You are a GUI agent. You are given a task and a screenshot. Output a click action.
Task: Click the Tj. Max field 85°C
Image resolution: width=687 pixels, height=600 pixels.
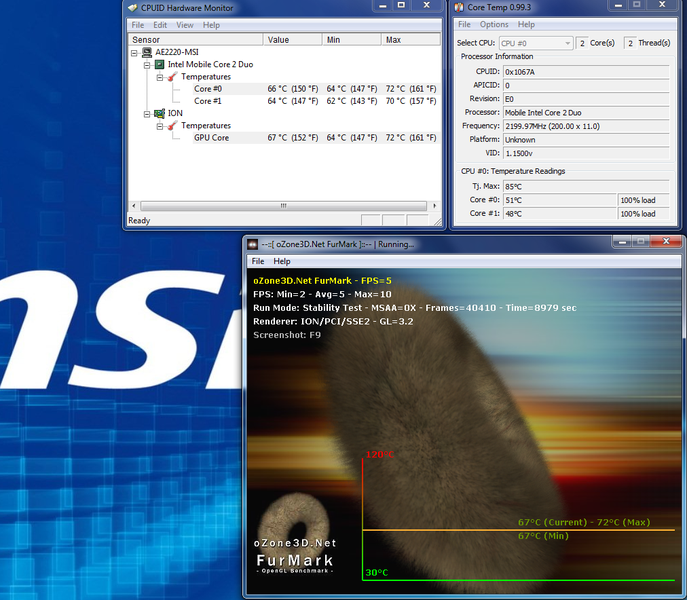(586, 187)
